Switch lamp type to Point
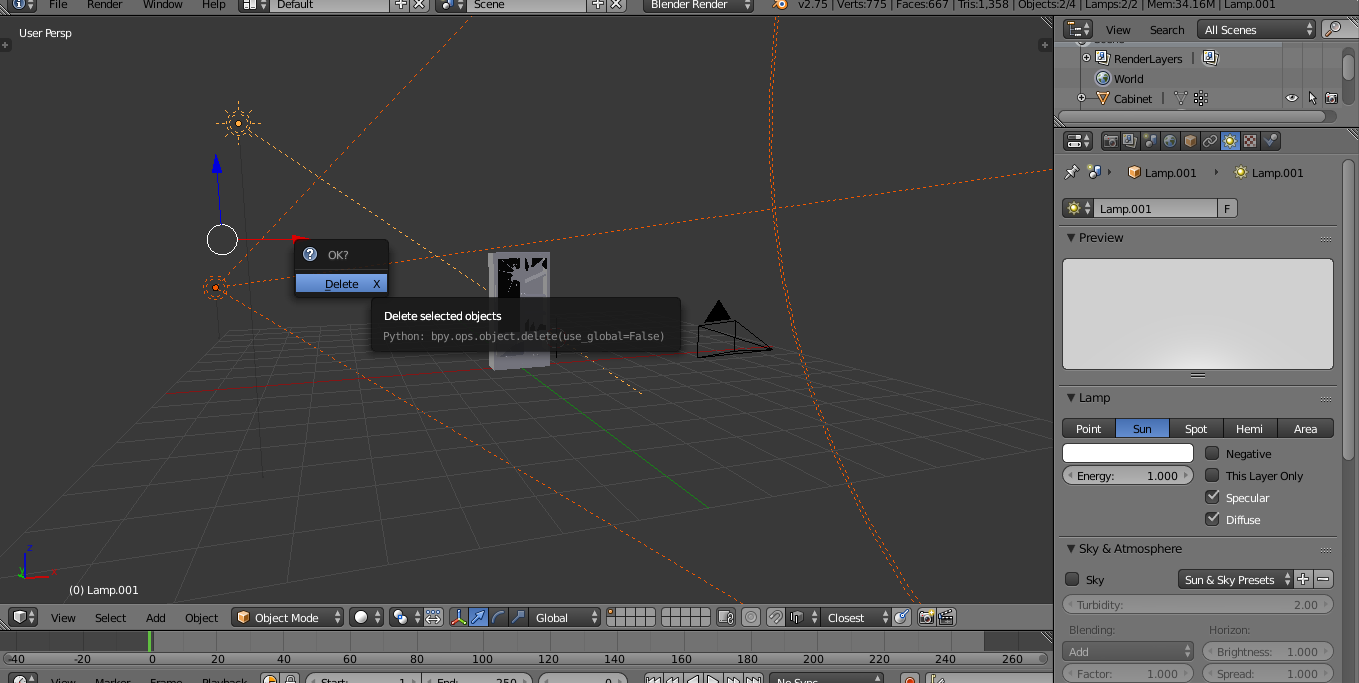This screenshot has width=1359, height=683. [1088, 428]
